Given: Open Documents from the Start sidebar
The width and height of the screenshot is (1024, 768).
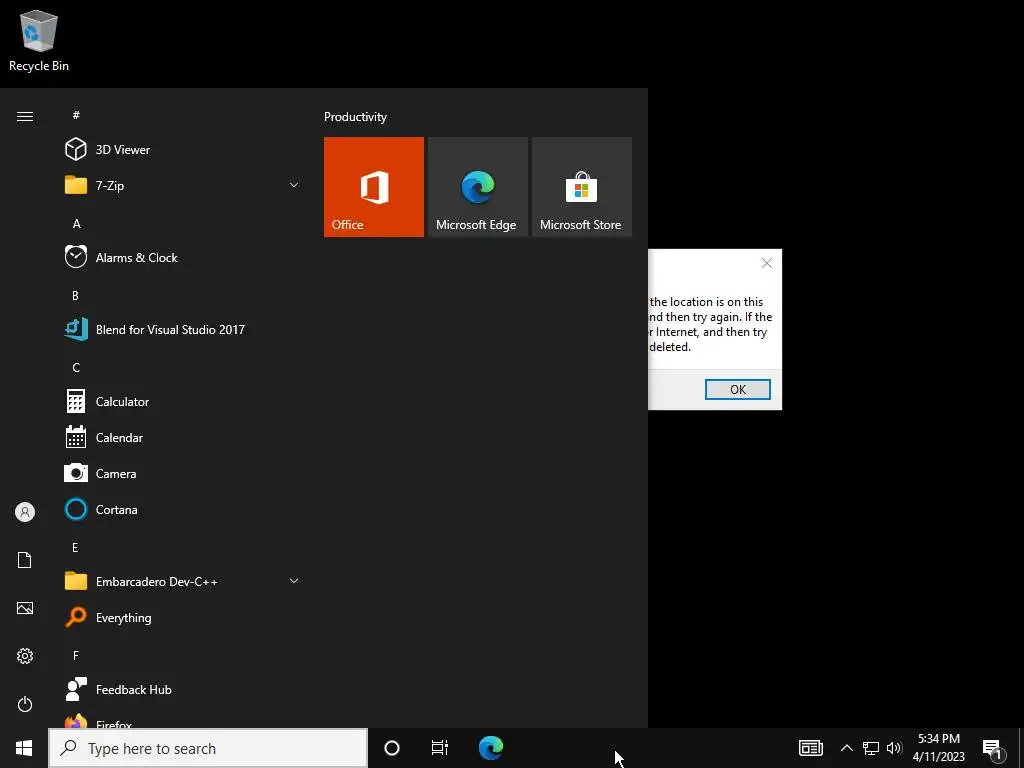Looking at the screenshot, I should (25, 560).
